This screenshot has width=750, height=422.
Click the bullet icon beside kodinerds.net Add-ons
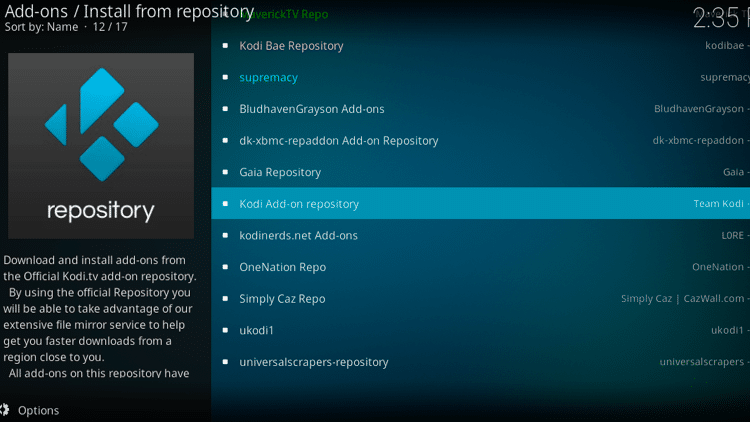pos(225,235)
